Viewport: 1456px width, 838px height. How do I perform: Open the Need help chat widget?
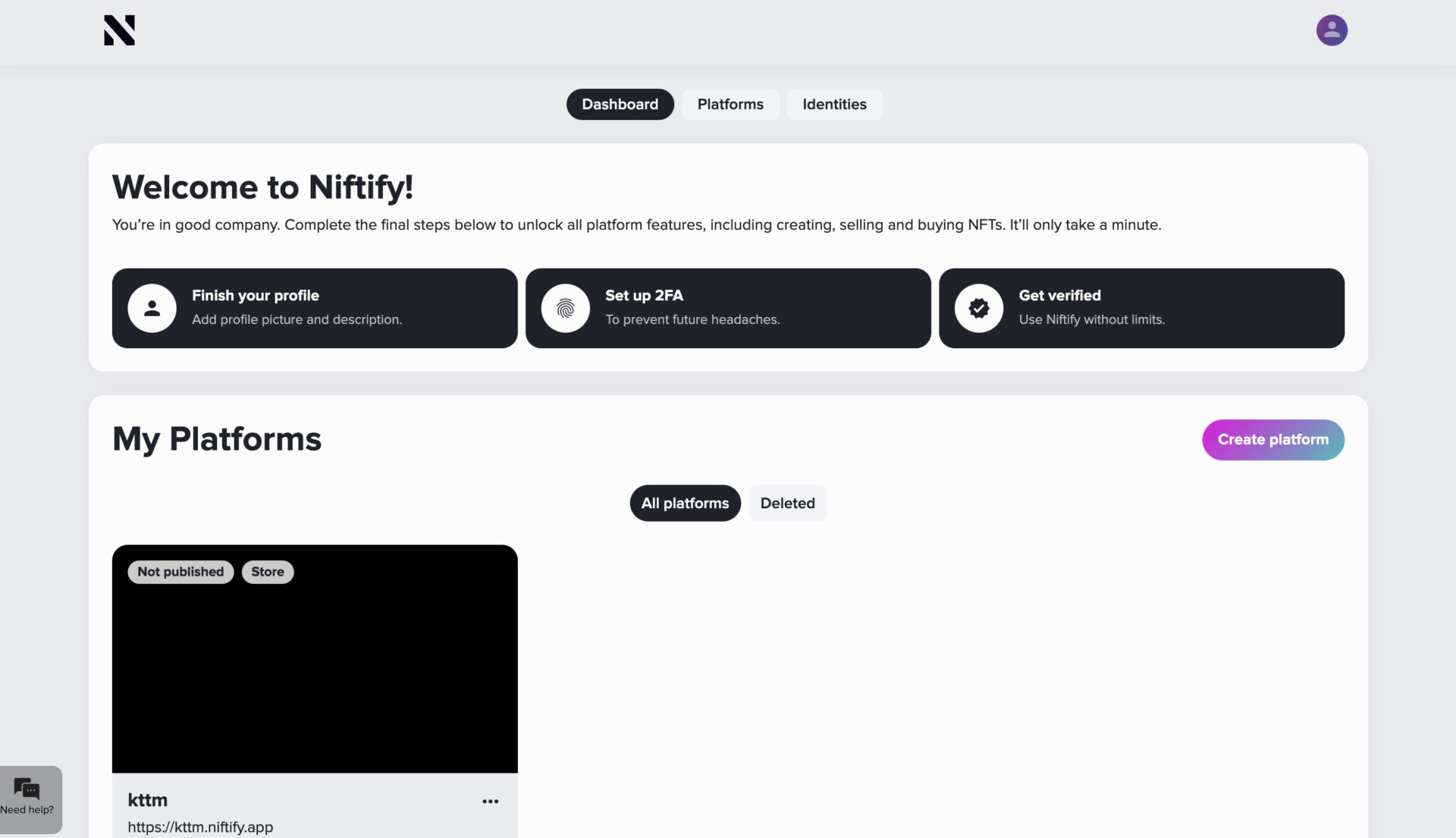click(30, 799)
